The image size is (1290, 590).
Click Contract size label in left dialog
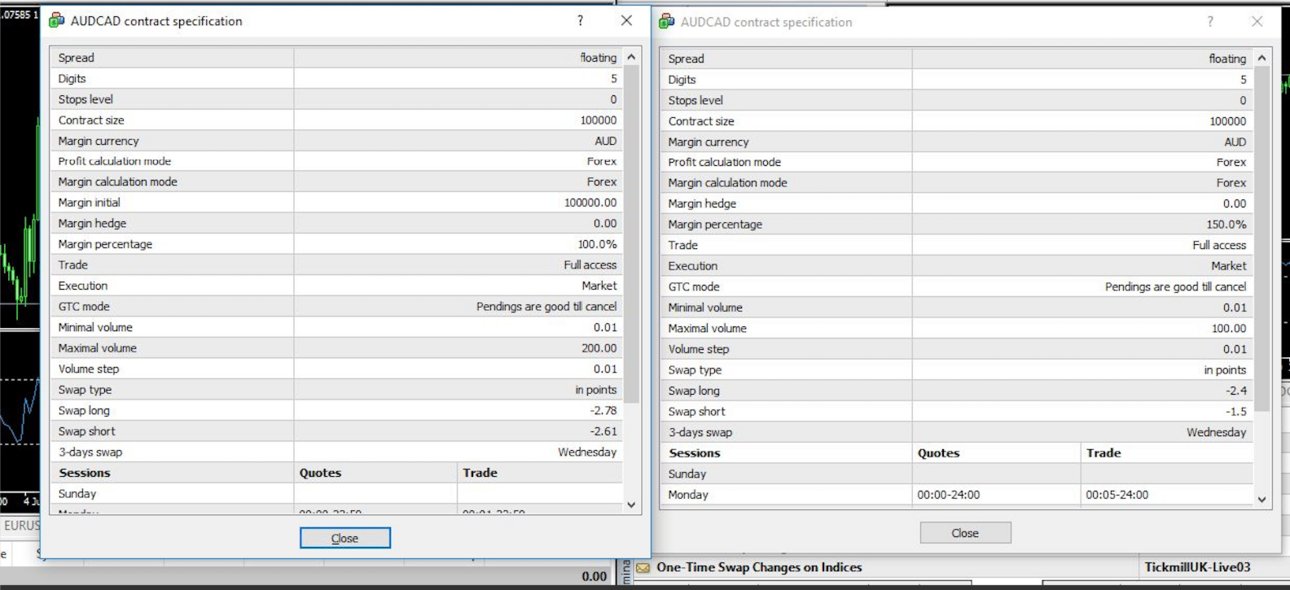[x=91, y=120]
